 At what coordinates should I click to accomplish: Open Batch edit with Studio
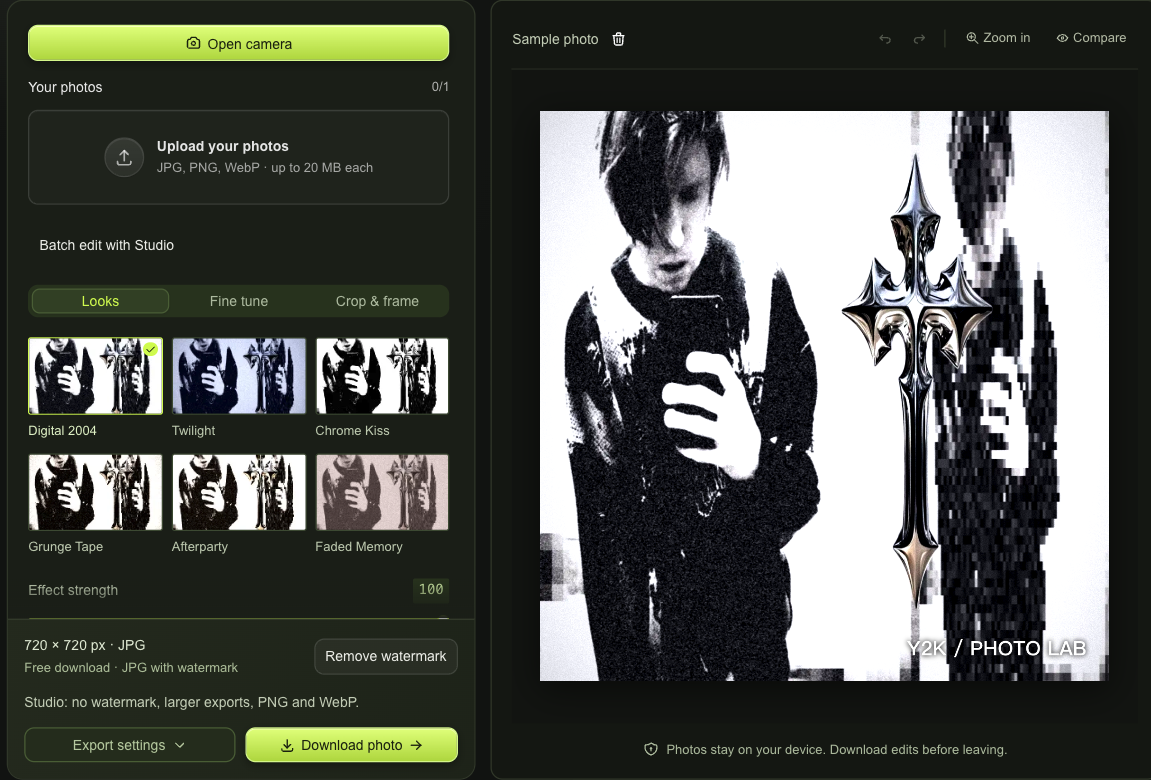(106, 245)
